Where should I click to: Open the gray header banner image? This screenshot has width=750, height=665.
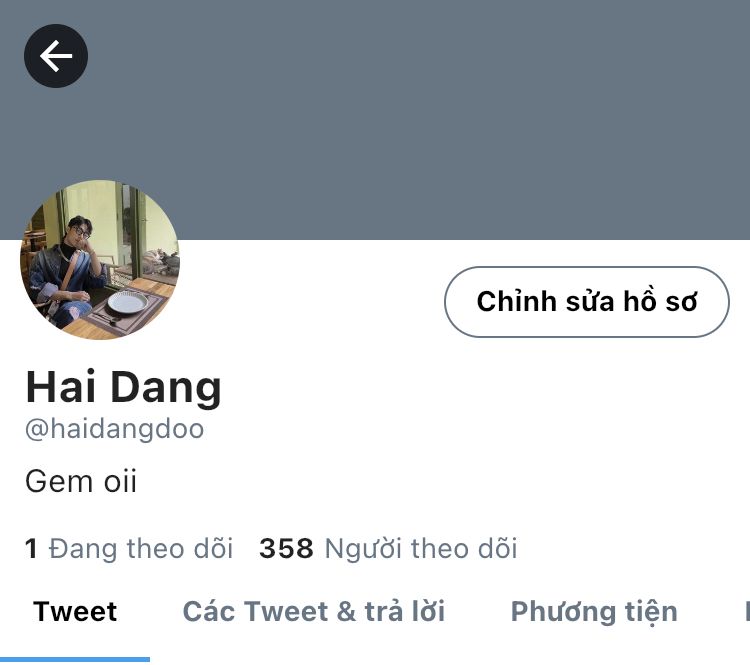point(375,120)
